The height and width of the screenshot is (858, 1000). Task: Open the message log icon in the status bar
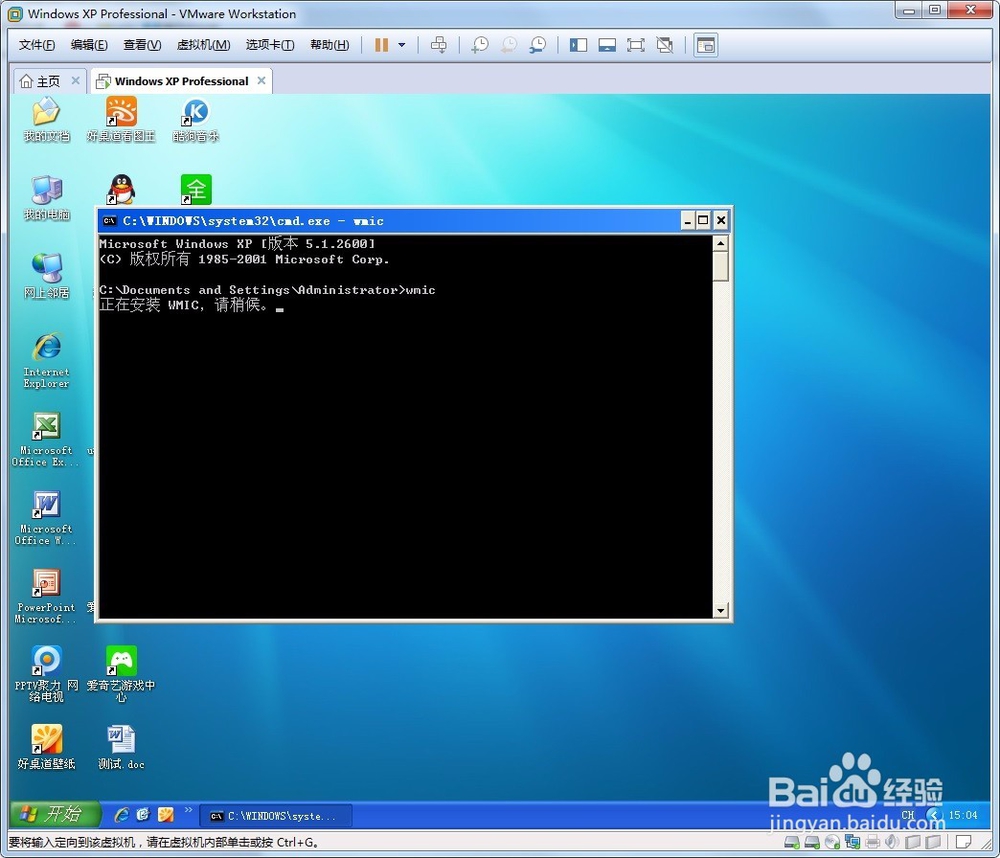[964, 842]
